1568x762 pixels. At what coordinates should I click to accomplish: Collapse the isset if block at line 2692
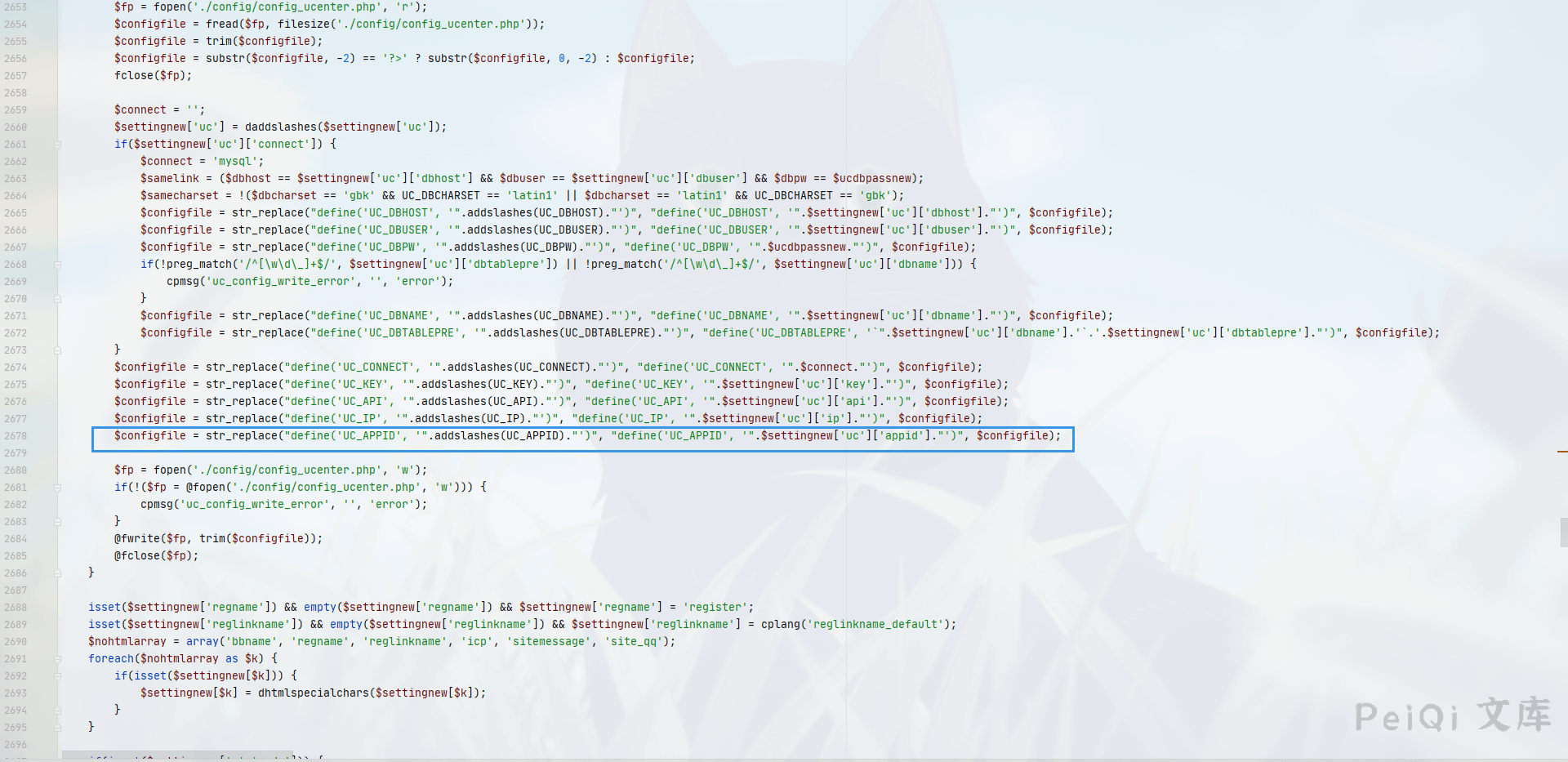[57, 676]
